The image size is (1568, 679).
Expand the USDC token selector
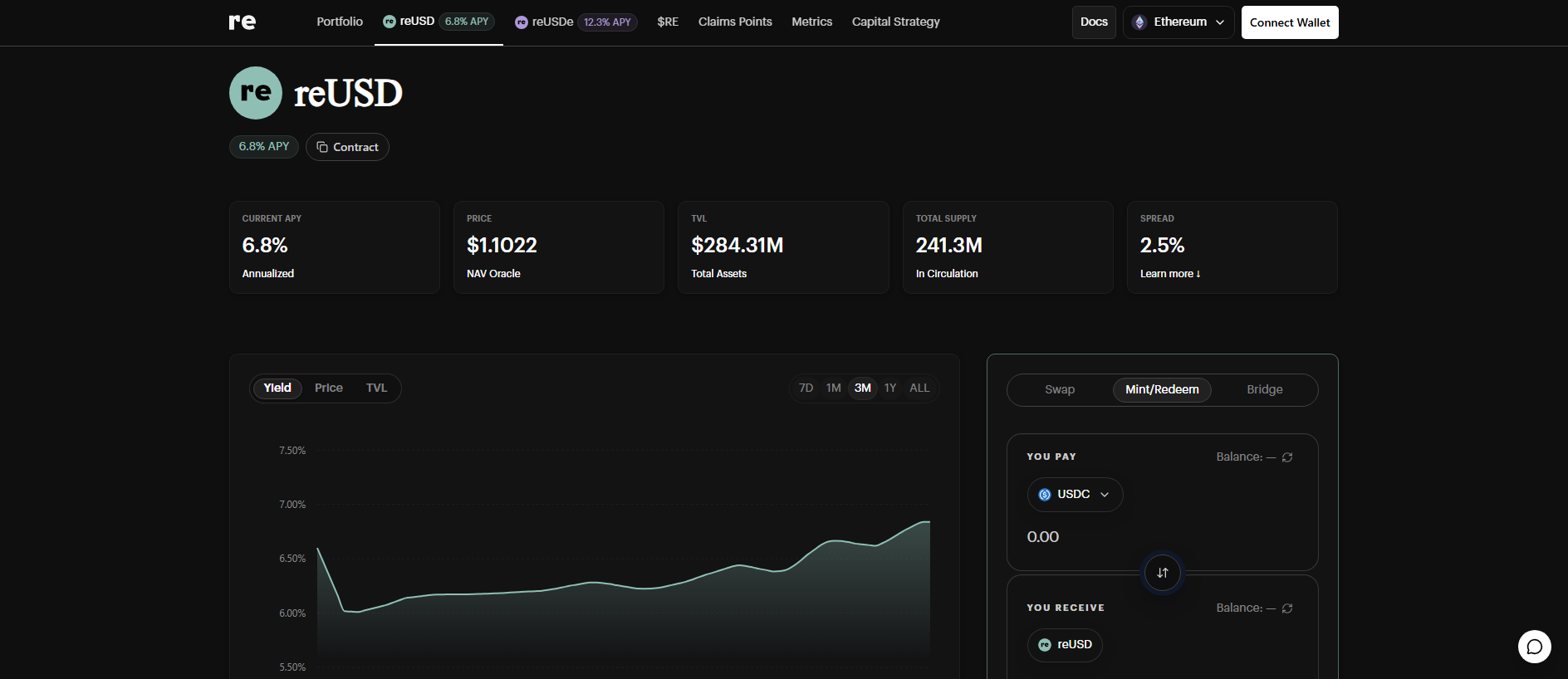tap(1076, 495)
